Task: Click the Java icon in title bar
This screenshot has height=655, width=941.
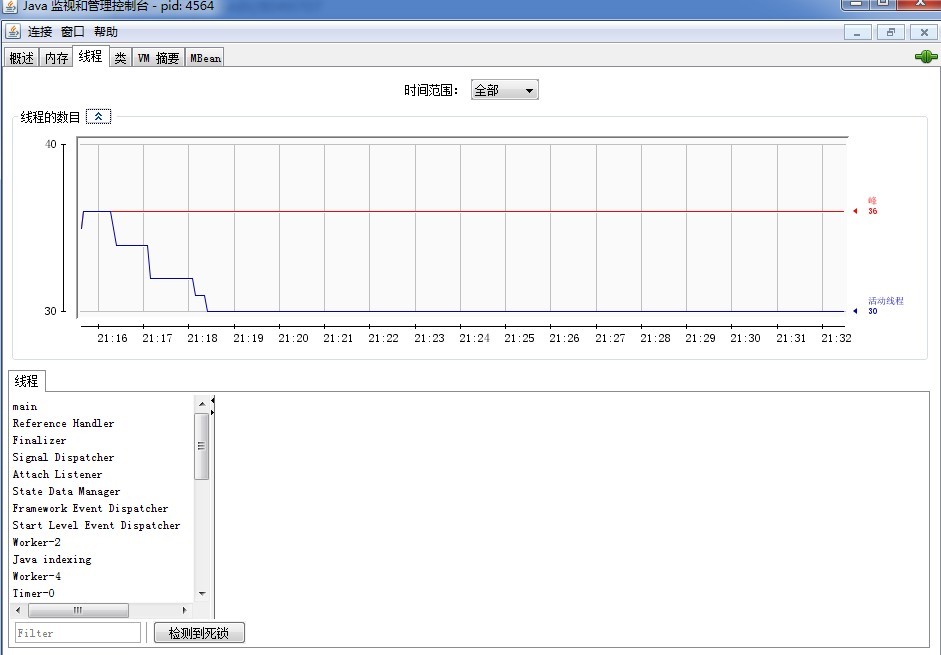Action: coord(10,6)
